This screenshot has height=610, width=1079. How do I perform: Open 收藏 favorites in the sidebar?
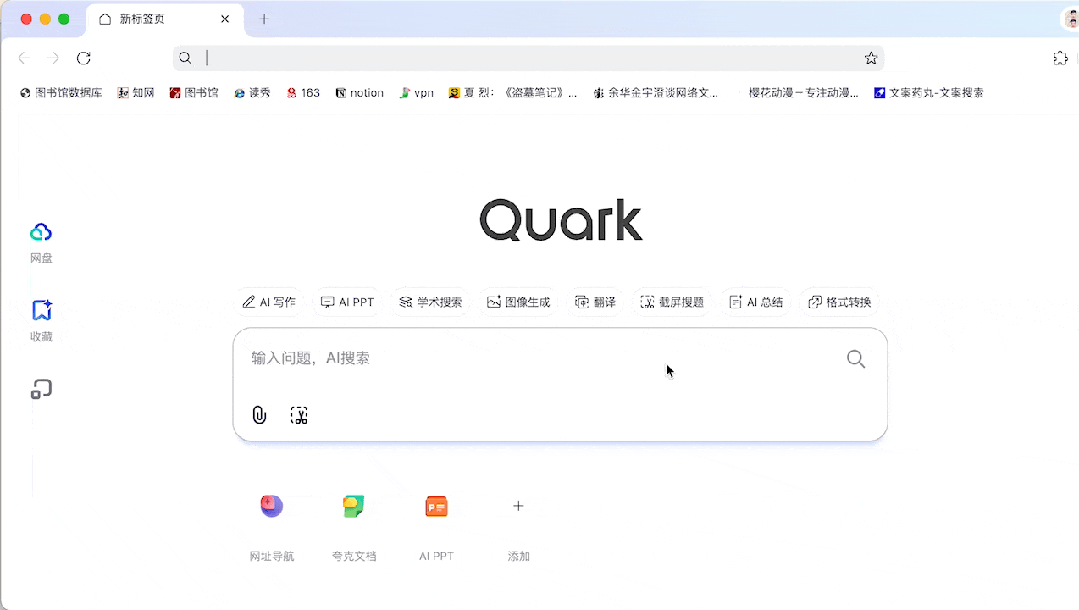(x=41, y=318)
